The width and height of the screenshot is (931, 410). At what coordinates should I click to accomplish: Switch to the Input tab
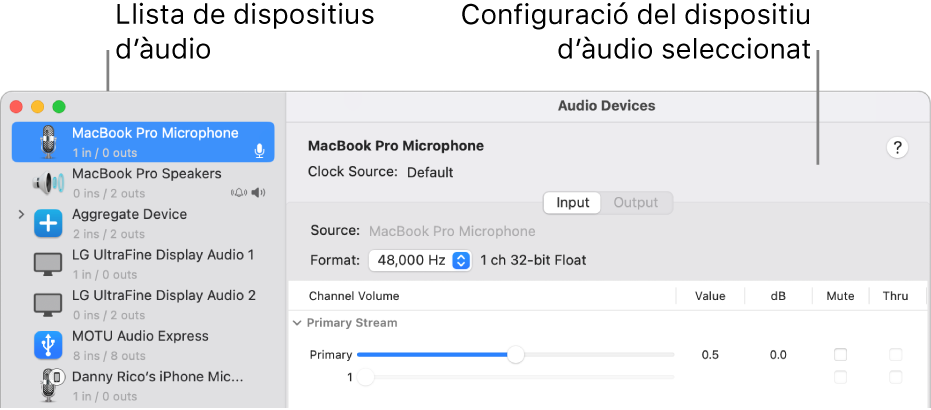[572, 202]
